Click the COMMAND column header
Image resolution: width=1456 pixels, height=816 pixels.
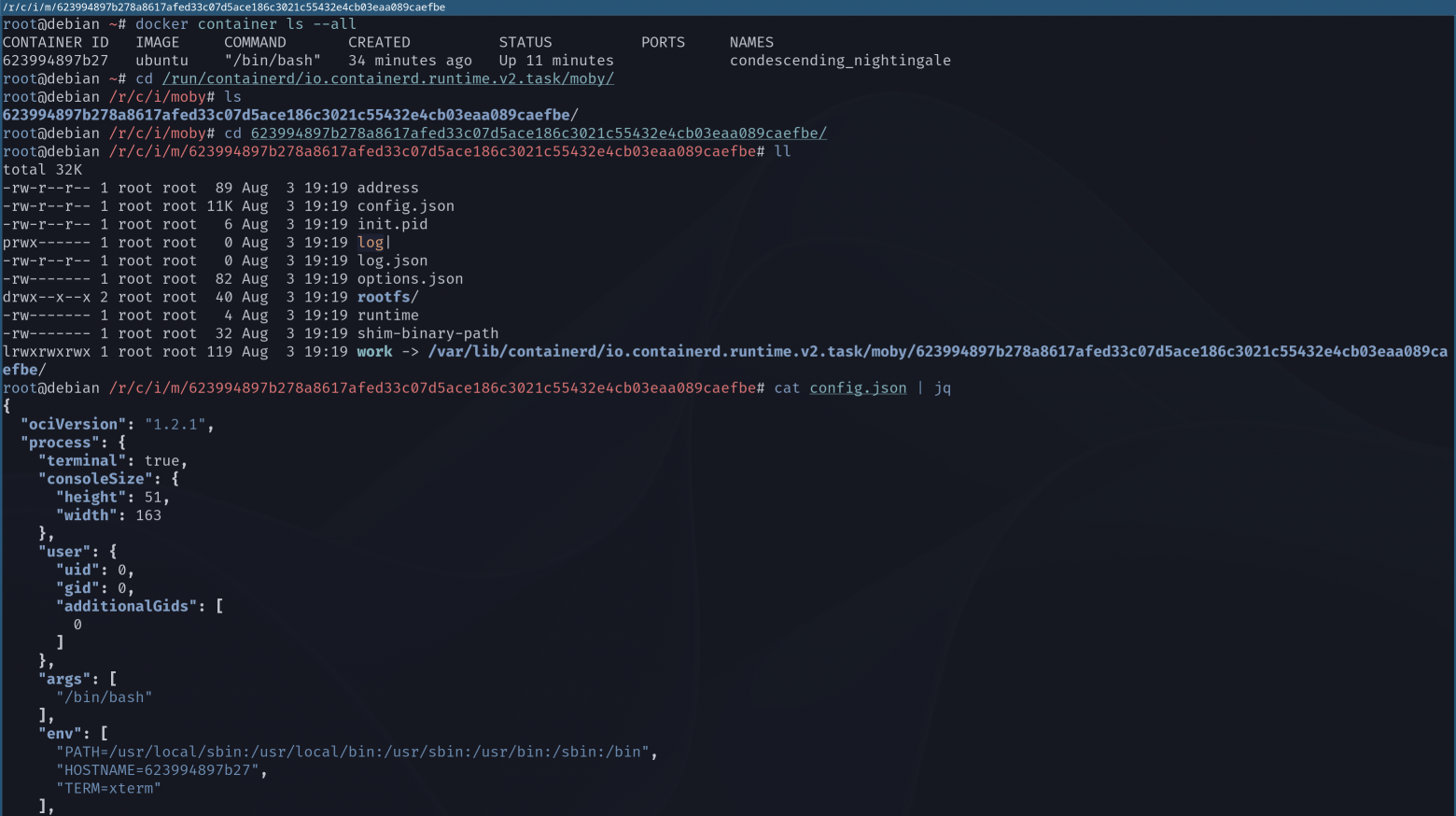[255, 42]
